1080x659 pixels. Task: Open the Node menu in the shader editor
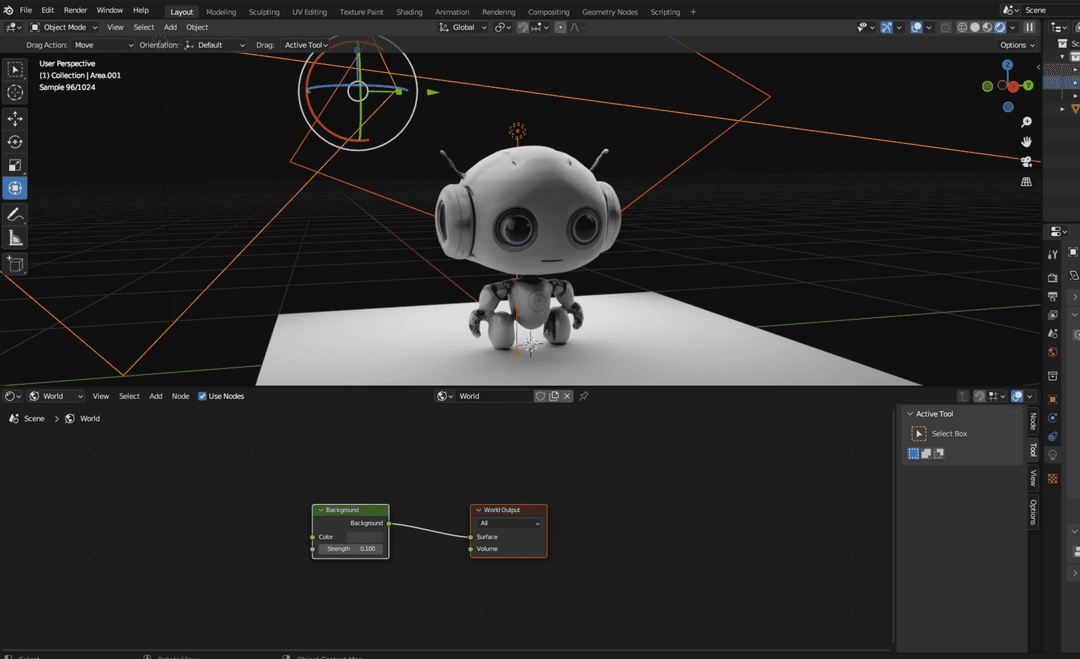coord(180,396)
